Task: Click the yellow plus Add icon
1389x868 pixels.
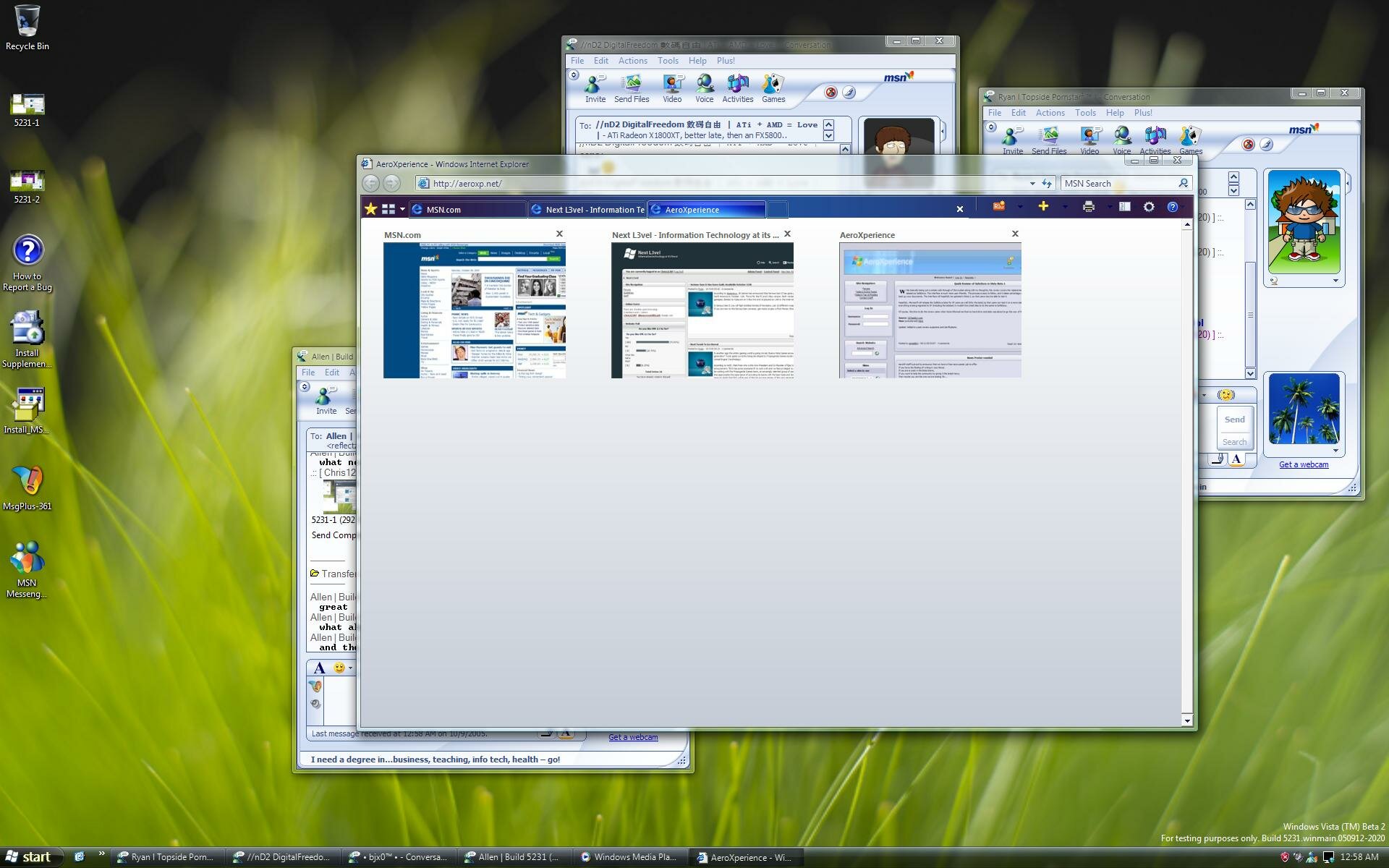Action: coord(1043,207)
